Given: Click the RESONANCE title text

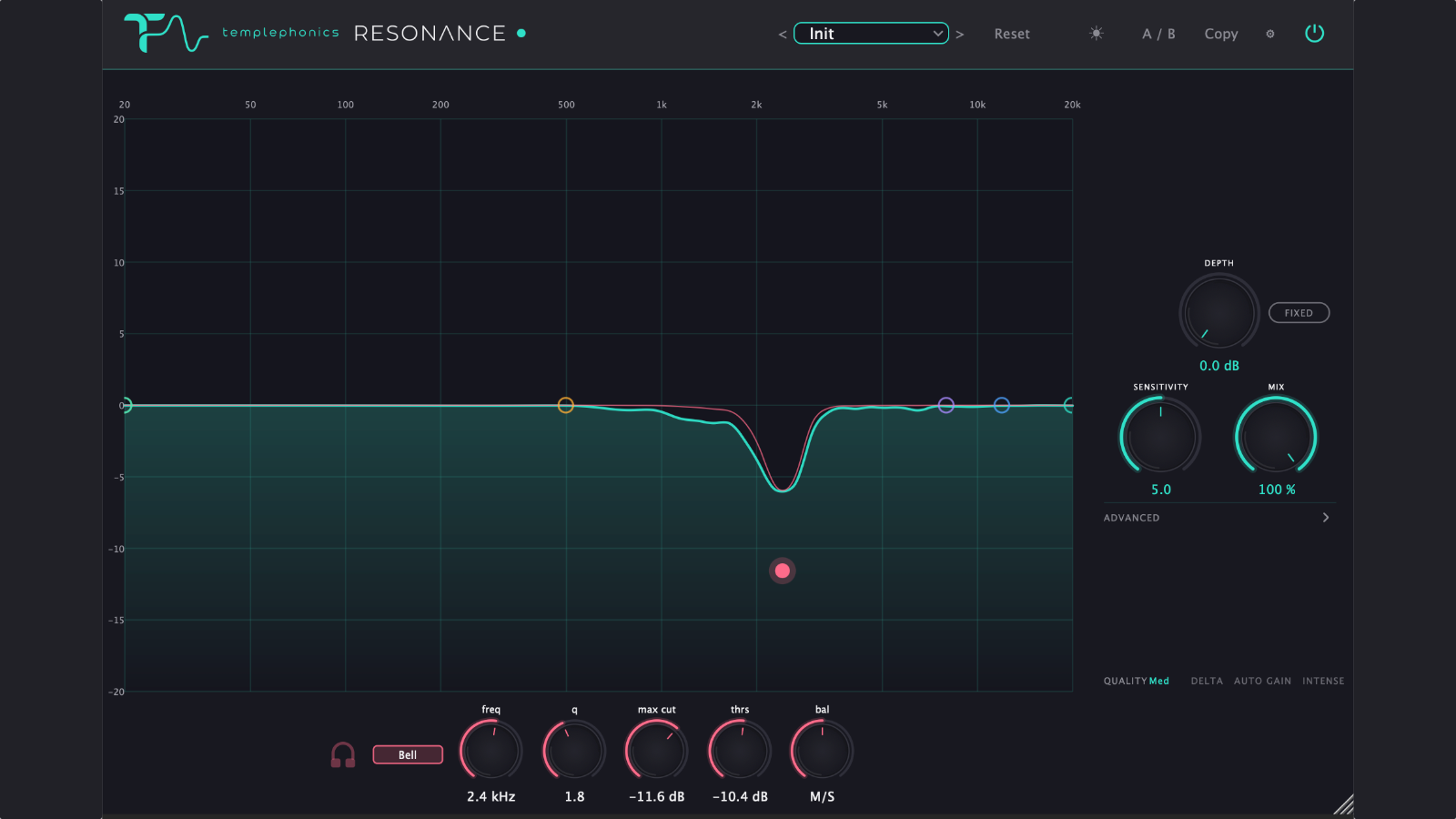Looking at the screenshot, I should click(x=430, y=34).
